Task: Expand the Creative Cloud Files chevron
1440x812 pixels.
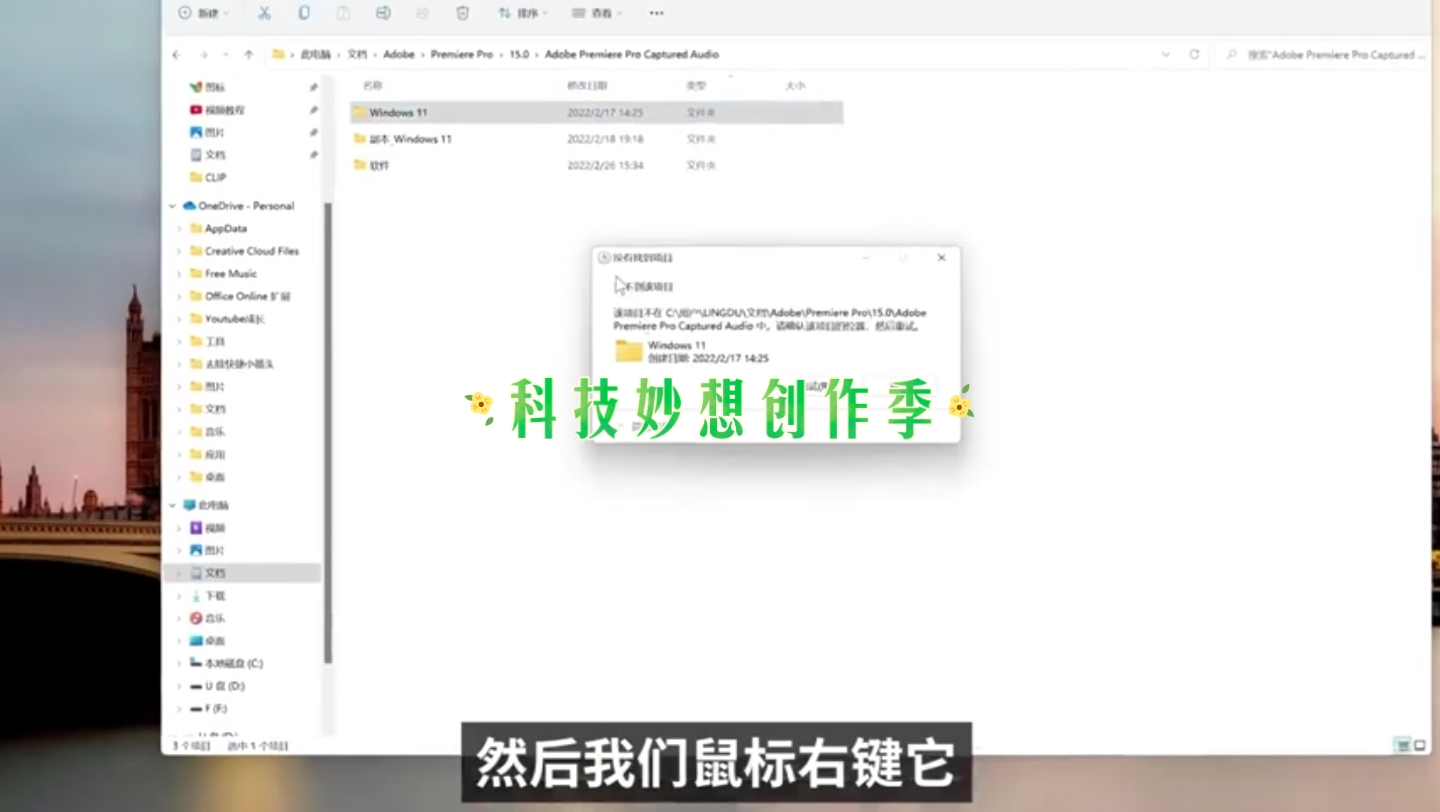Action: 180,251
